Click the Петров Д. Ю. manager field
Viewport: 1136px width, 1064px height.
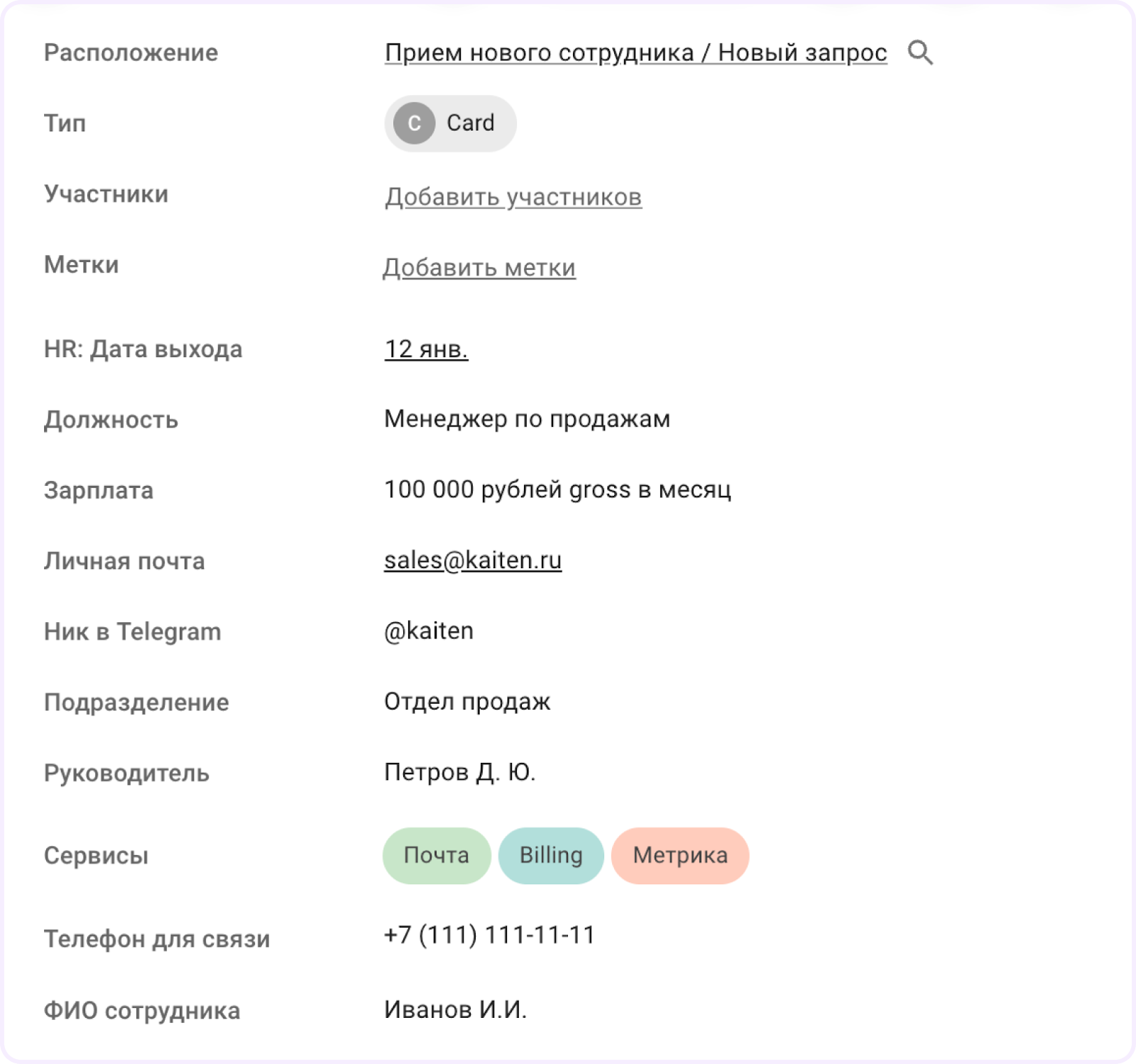pyautogui.click(x=459, y=772)
